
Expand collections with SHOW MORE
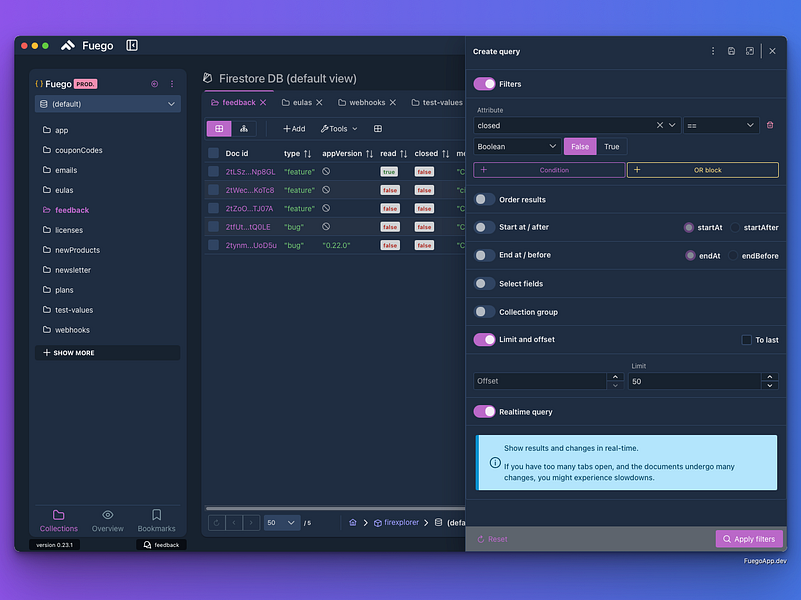click(x=108, y=353)
